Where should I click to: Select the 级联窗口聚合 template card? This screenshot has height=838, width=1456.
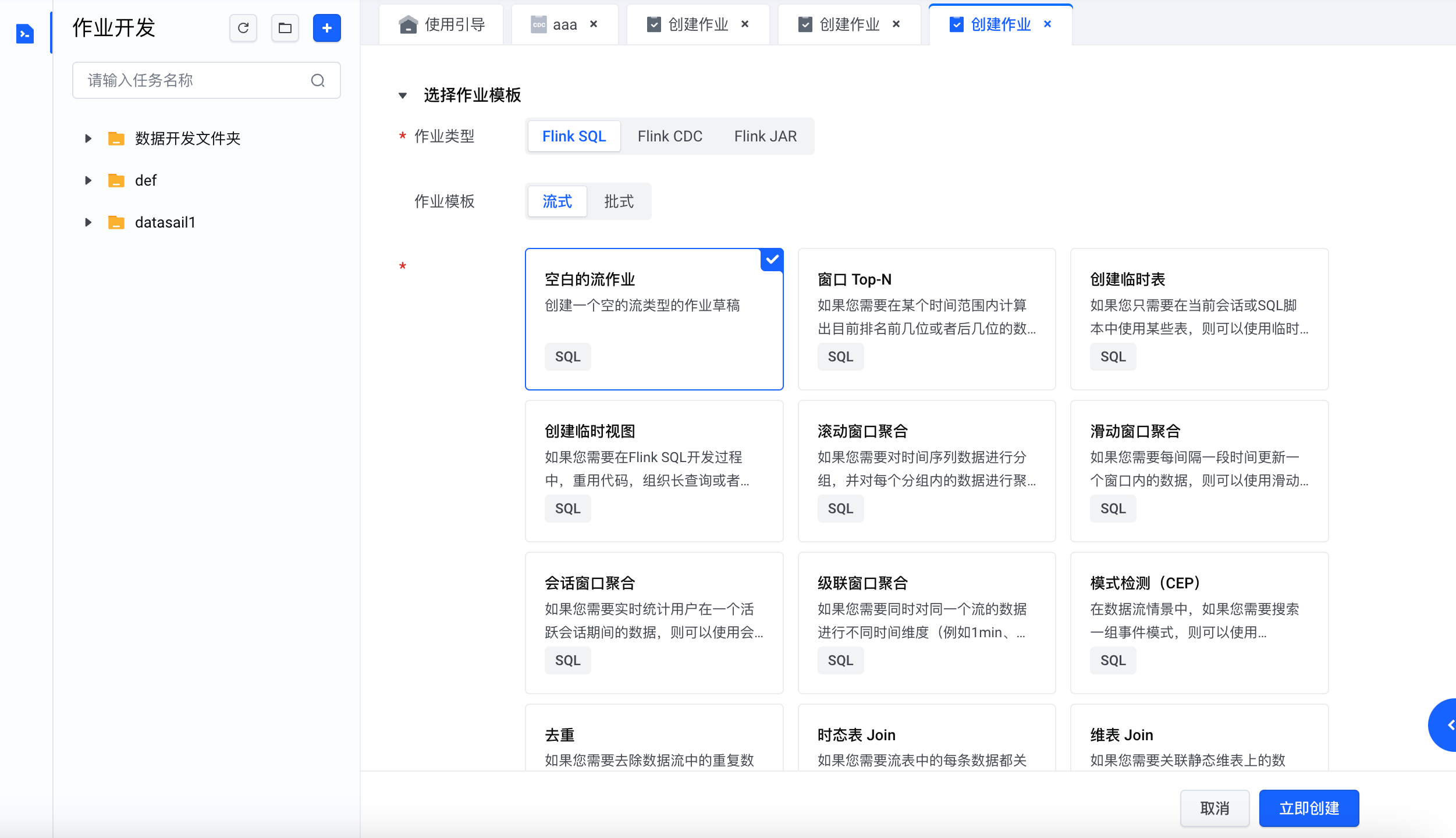[x=926, y=623]
